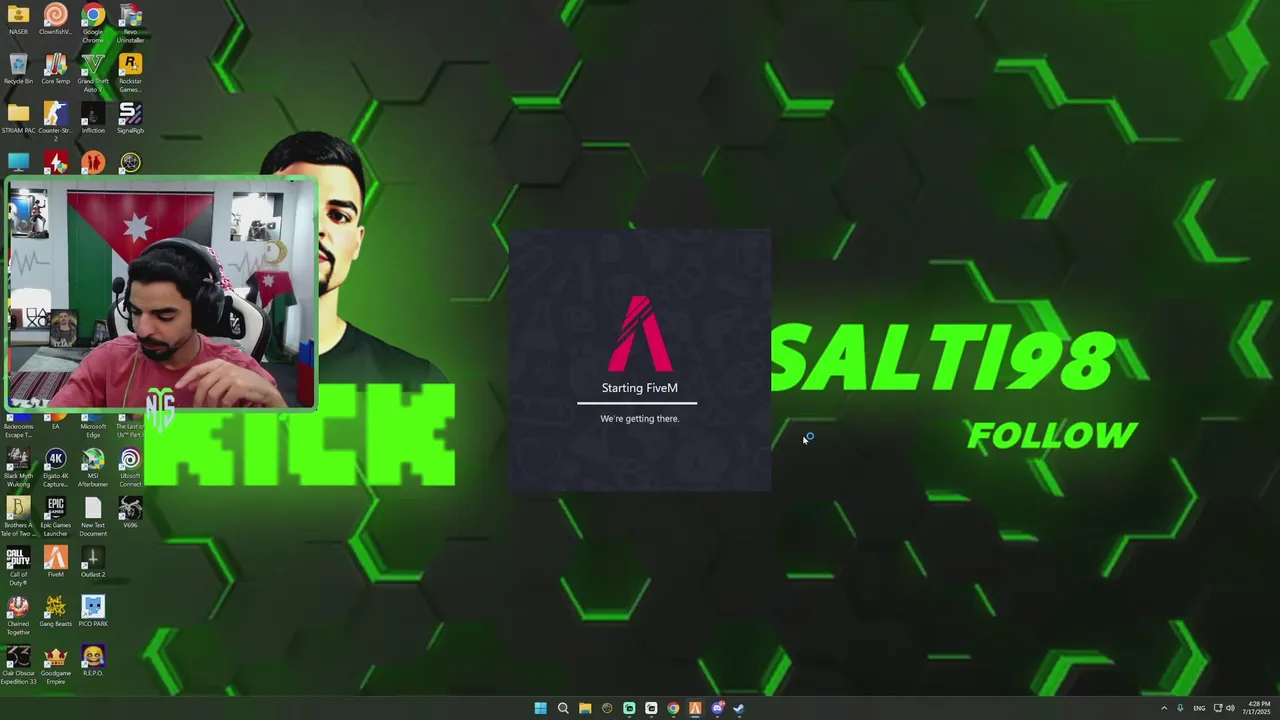This screenshot has width=1280, height=720.
Task: Open volume control in system tray
Action: tap(1230, 708)
